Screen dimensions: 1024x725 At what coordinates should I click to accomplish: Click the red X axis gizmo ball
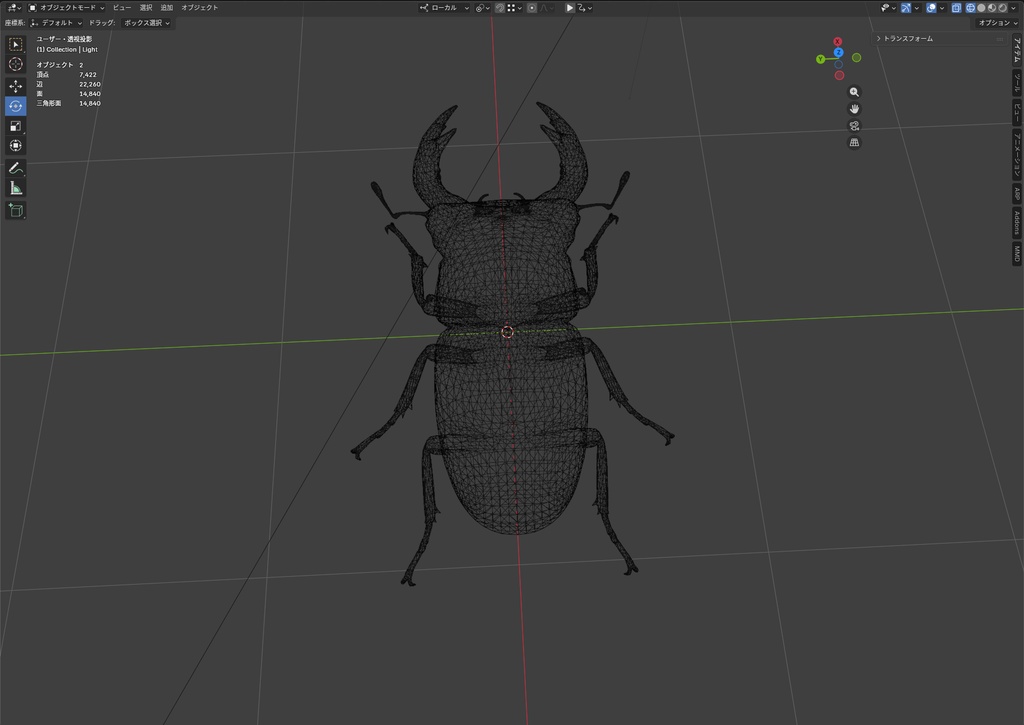click(838, 42)
